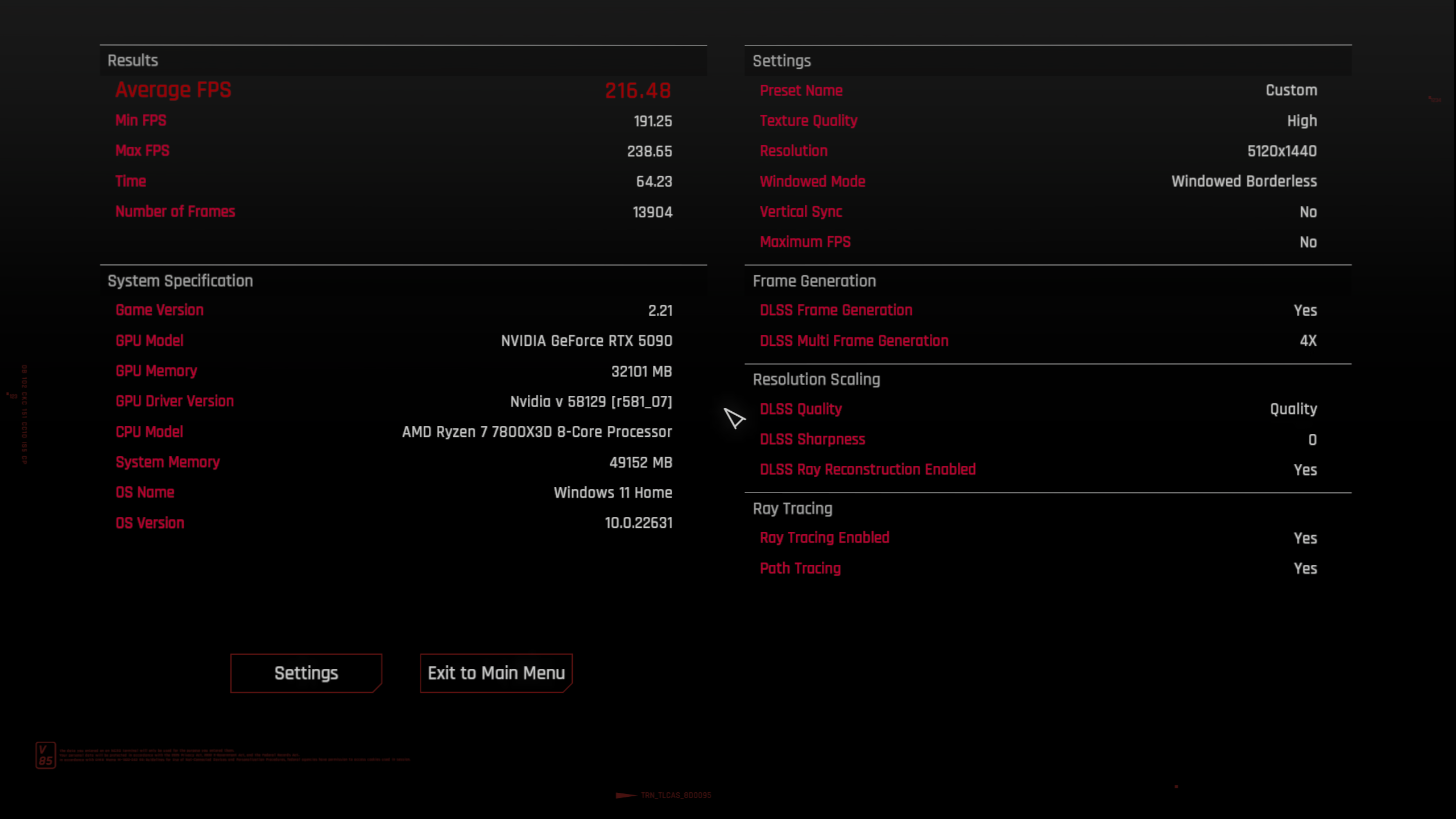This screenshot has width=1456, height=819.
Task: Select the System Specification header
Action: click(x=180, y=281)
